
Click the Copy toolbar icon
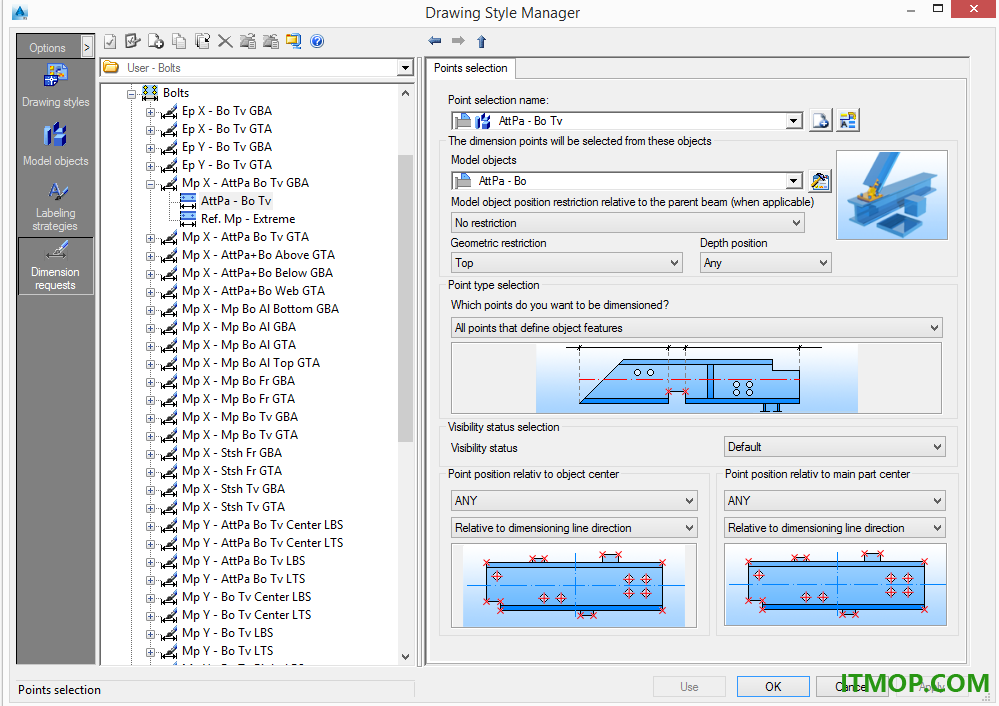179,41
